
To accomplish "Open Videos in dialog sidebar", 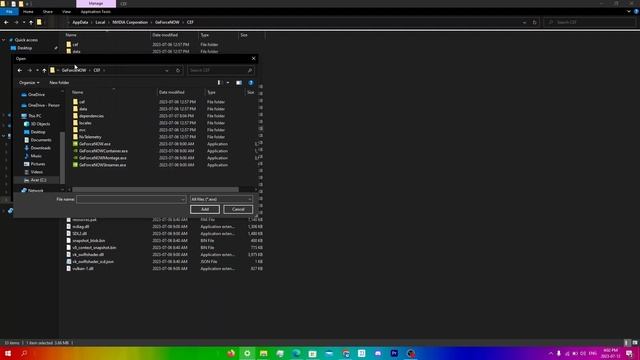I will pyautogui.click(x=36, y=172).
